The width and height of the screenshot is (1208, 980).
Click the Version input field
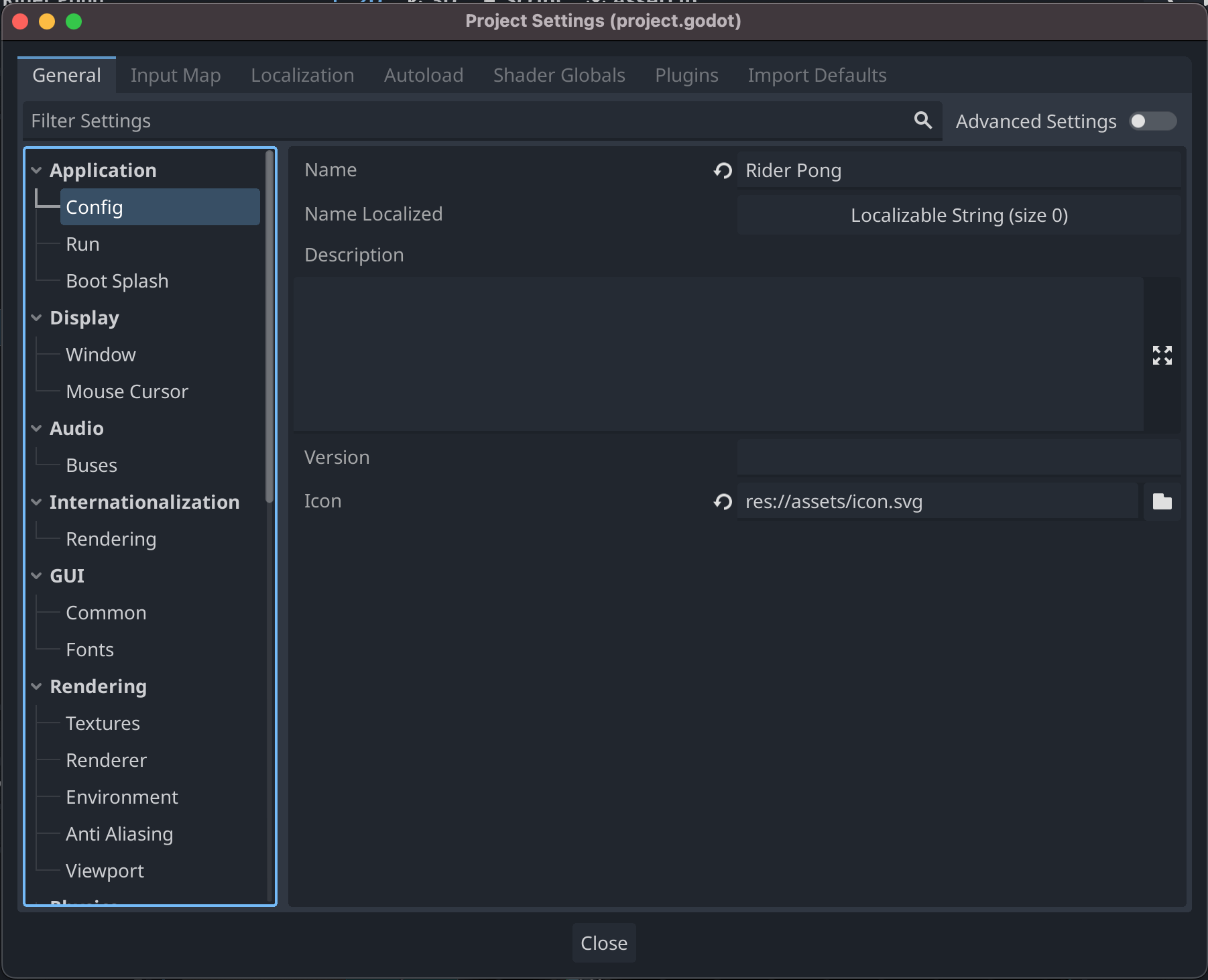(959, 457)
